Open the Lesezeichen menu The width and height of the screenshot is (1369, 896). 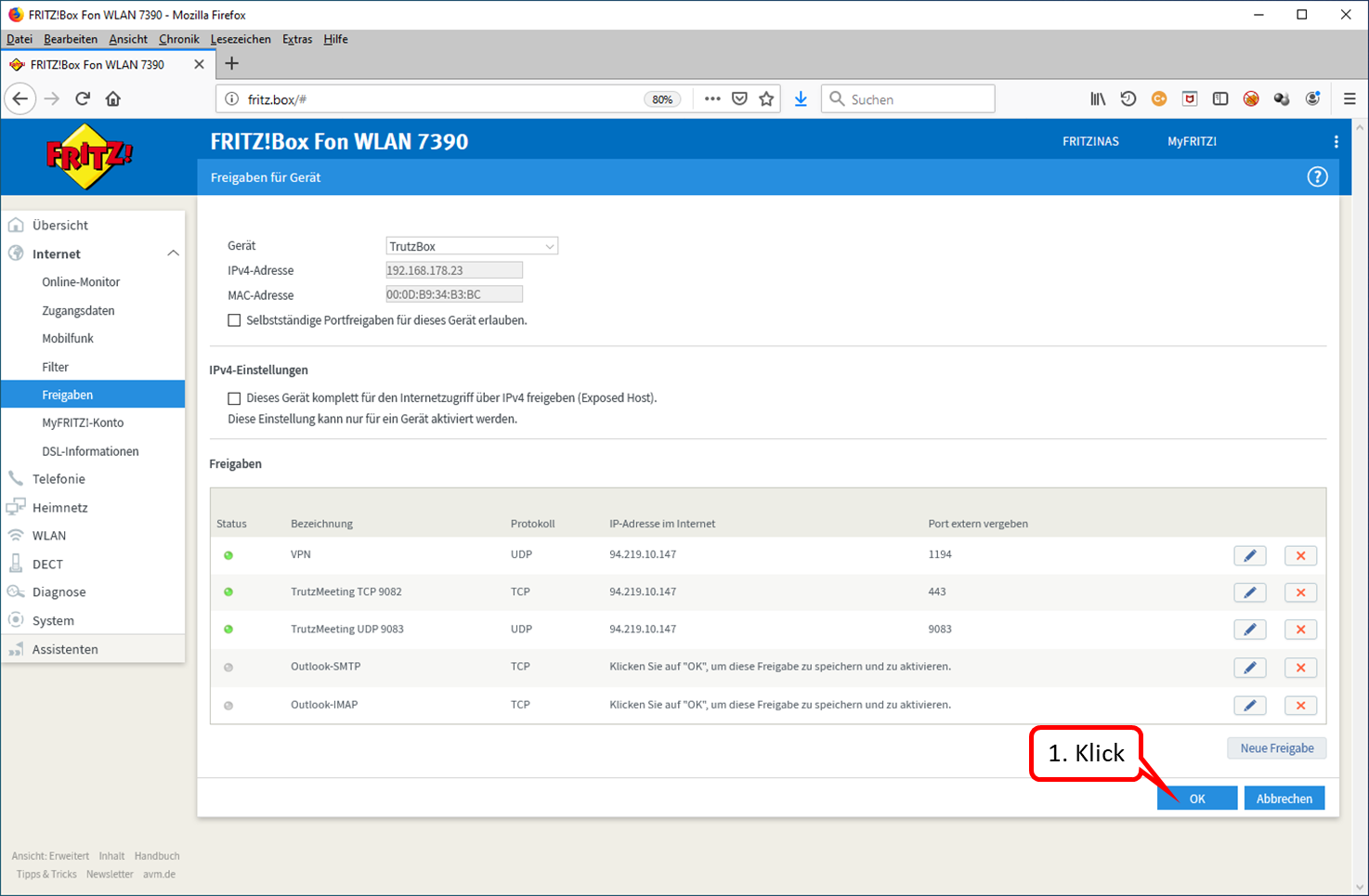coord(241,39)
